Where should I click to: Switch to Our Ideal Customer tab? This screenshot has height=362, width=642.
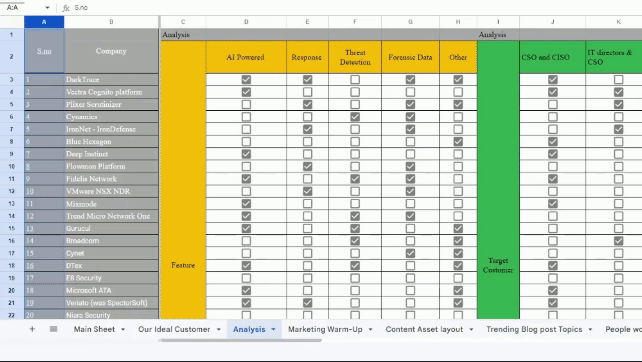coord(174,329)
